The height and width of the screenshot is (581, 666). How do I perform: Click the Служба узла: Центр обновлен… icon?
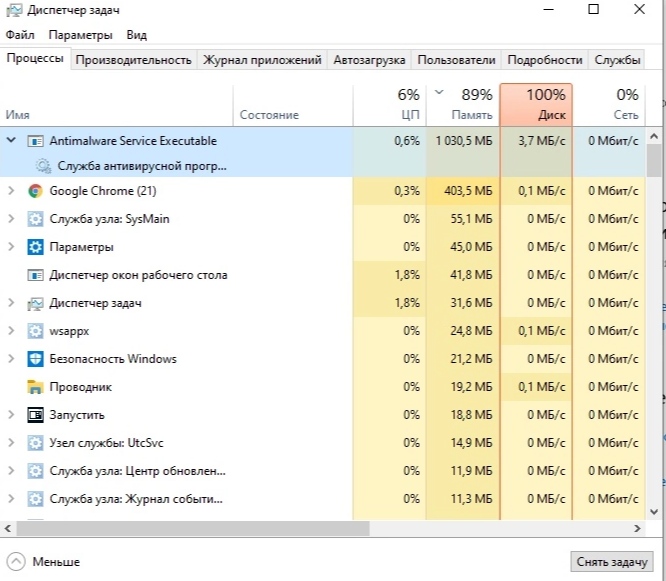coord(35,471)
